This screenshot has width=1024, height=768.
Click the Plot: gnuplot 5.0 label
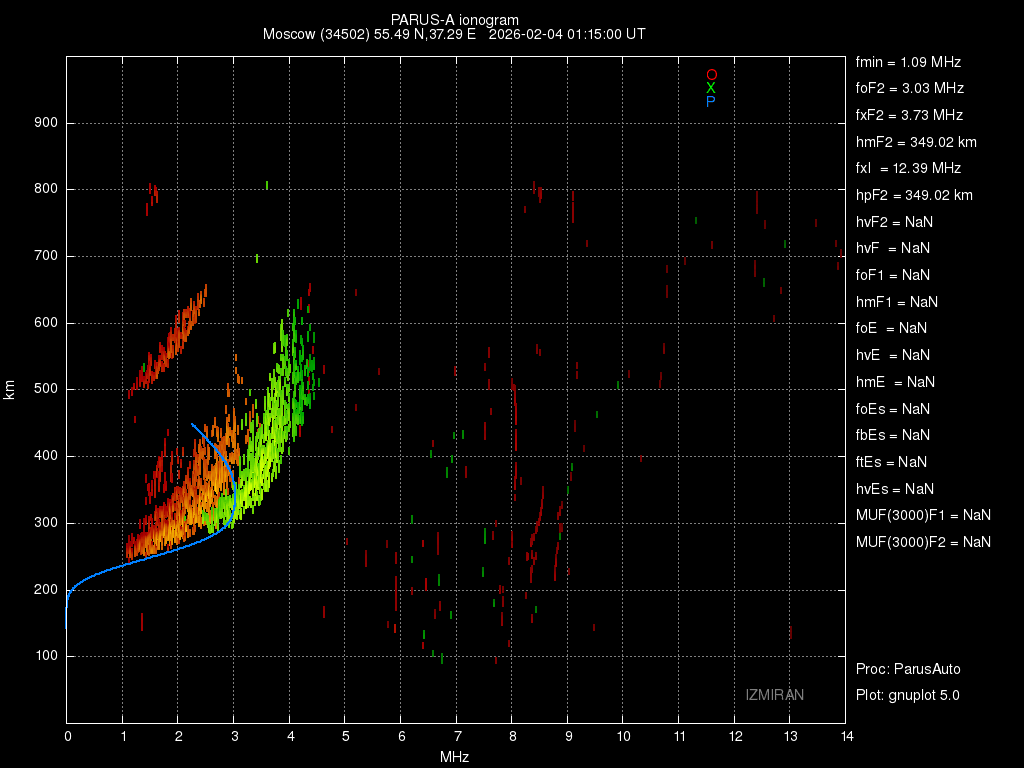908,695
